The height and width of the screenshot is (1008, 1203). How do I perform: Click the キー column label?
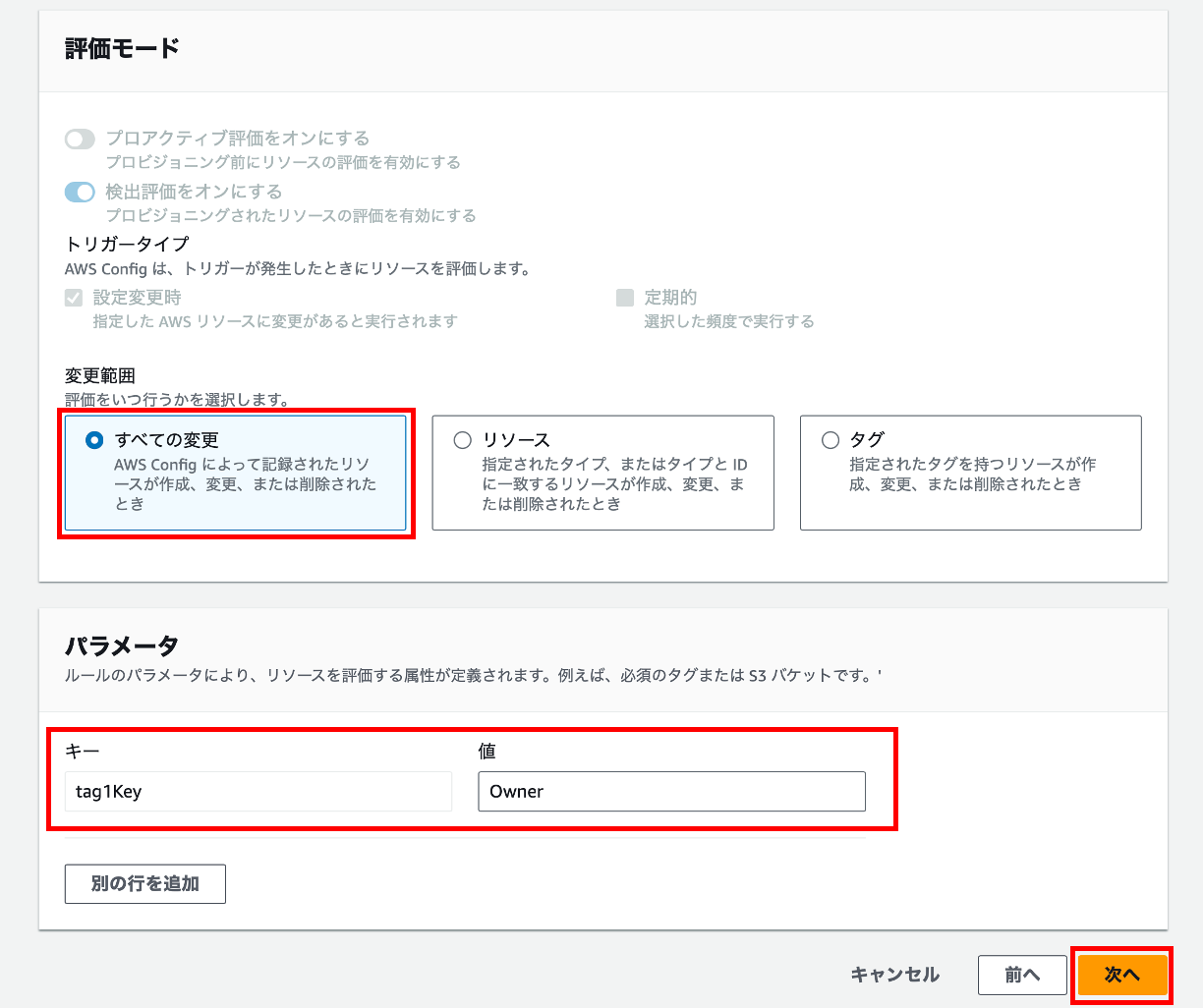pyautogui.click(x=83, y=751)
